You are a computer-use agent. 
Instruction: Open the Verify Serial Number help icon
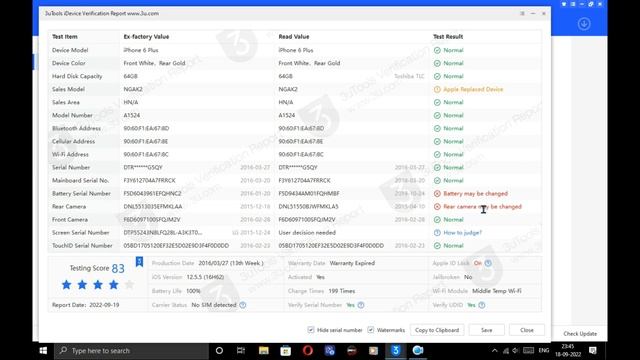[361, 305]
